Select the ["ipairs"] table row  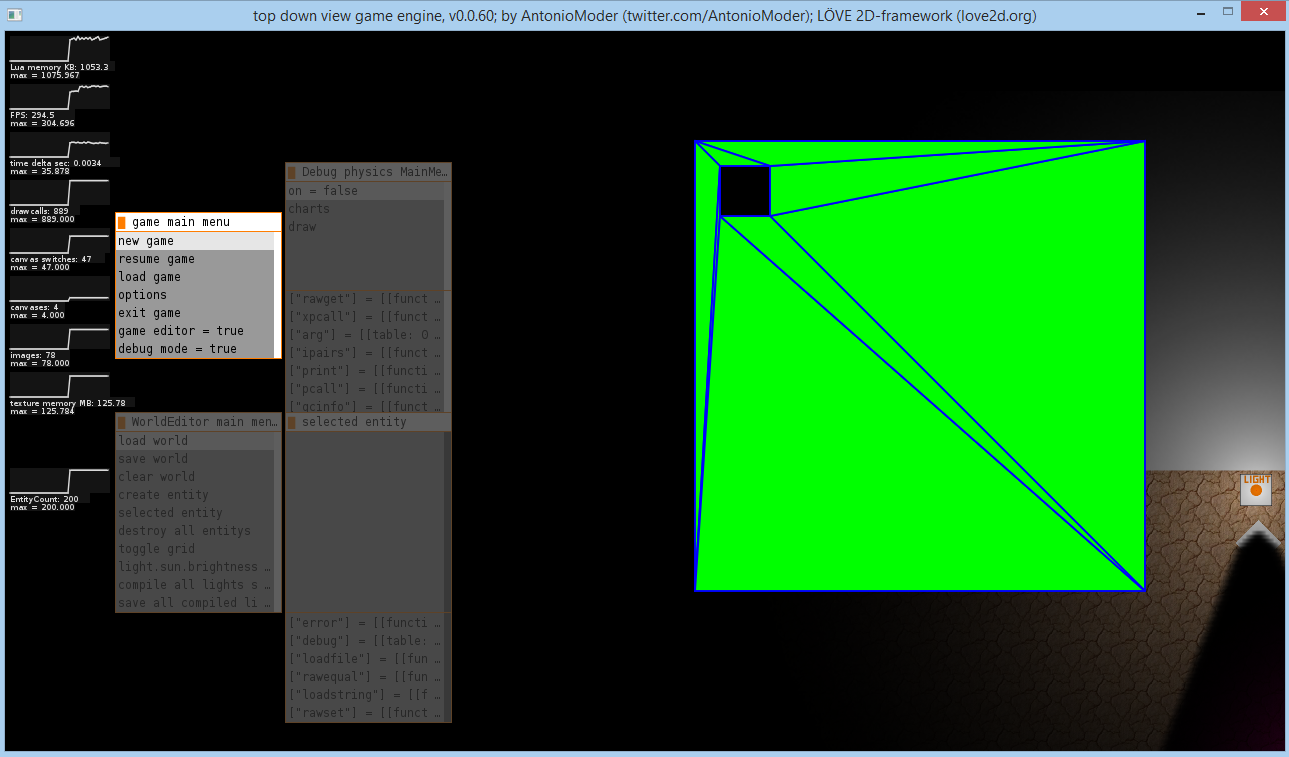pyautogui.click(x=365, y=353)
